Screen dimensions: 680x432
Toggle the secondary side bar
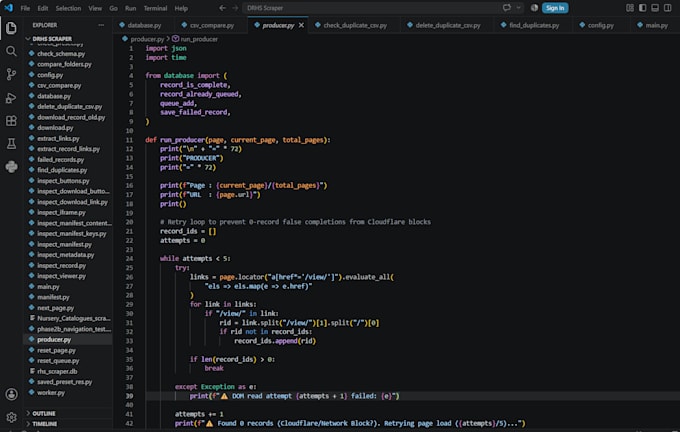coord(668,8)
